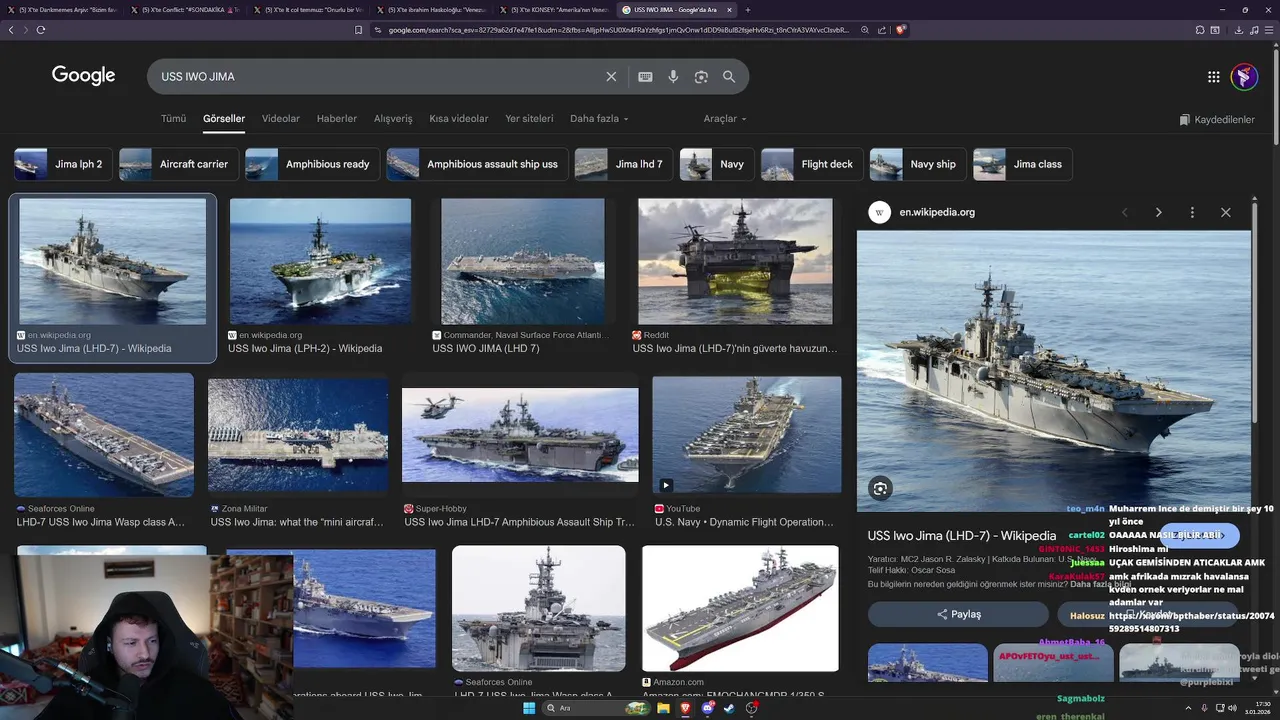
Task: Open the YouTube Dynamic Flight Operation video
Action: (x=747, y=435)
